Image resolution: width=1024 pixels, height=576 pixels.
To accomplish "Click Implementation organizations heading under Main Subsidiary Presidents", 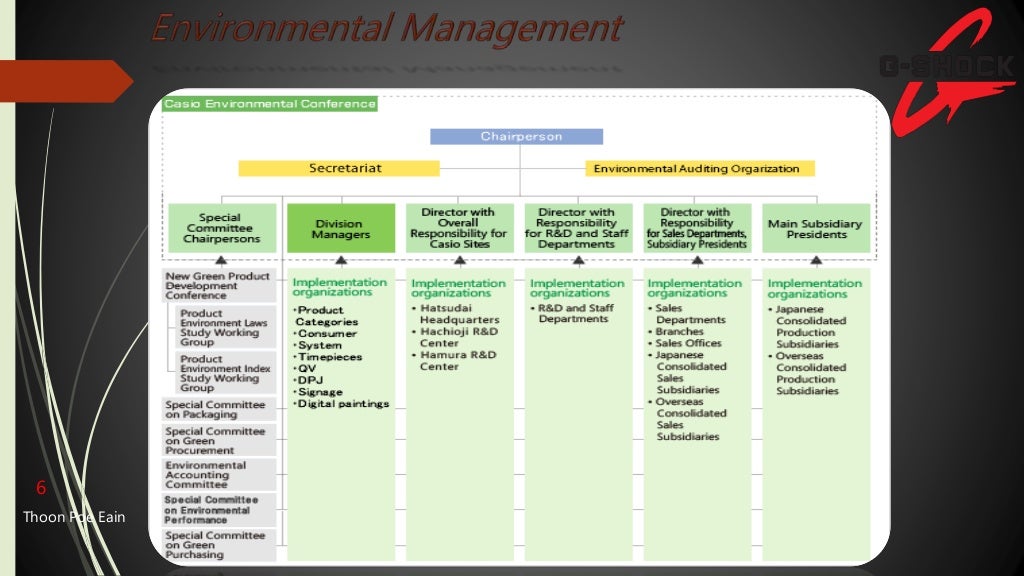I will point(815,289).
